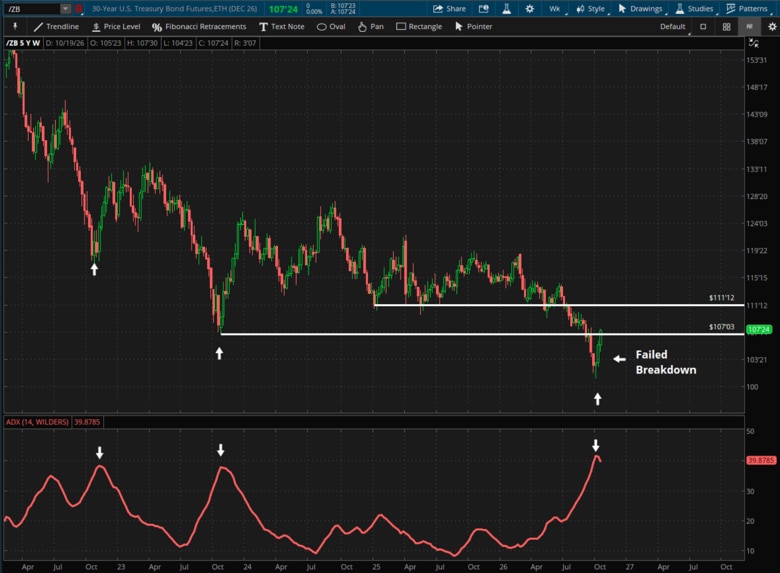The width and height of the screenshot is (780, 573).
Task: Click the green 107'24 last price in header
Action: [x=283, y=9]
